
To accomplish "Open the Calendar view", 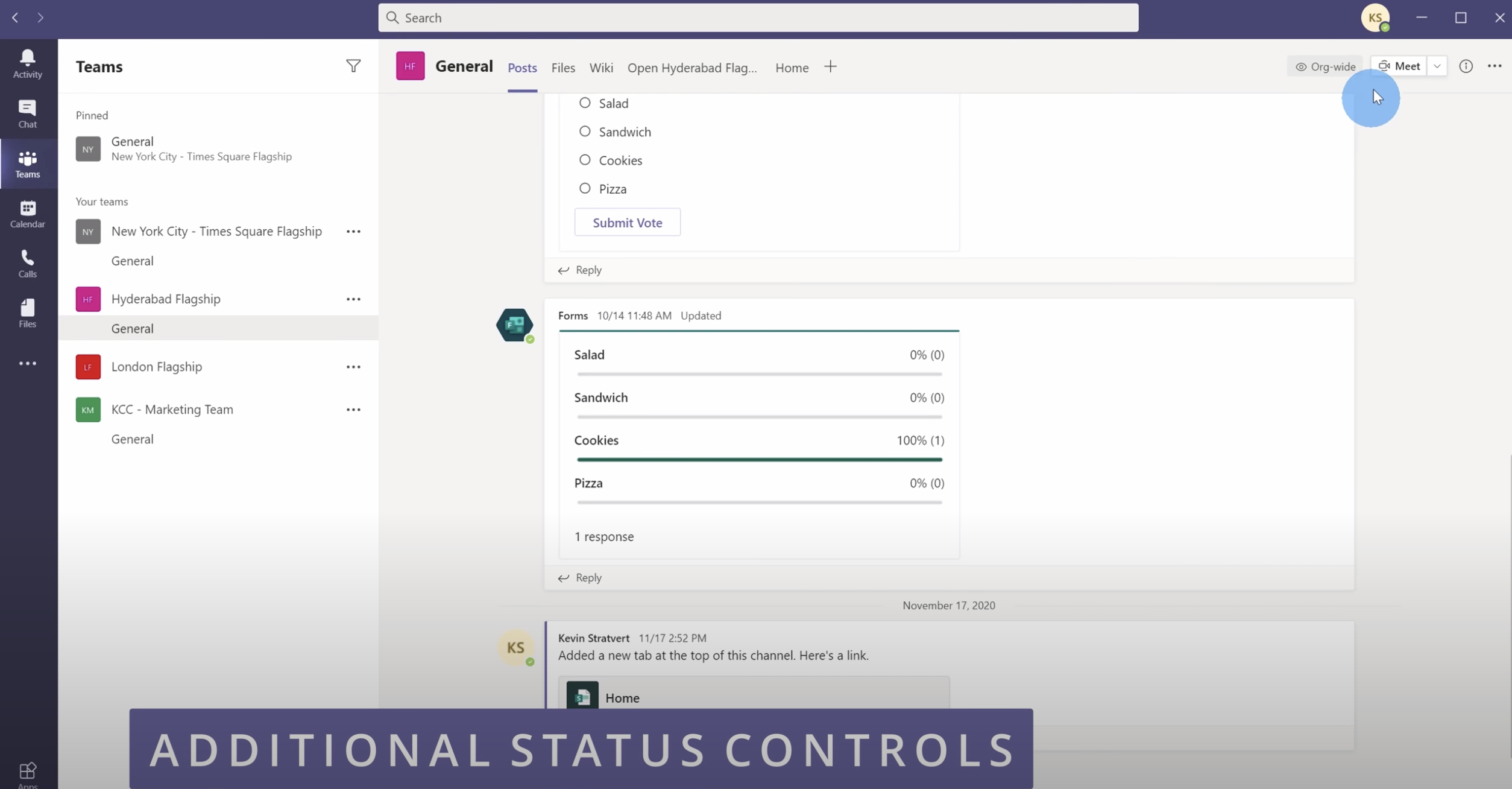I will [x=28, y=213].
